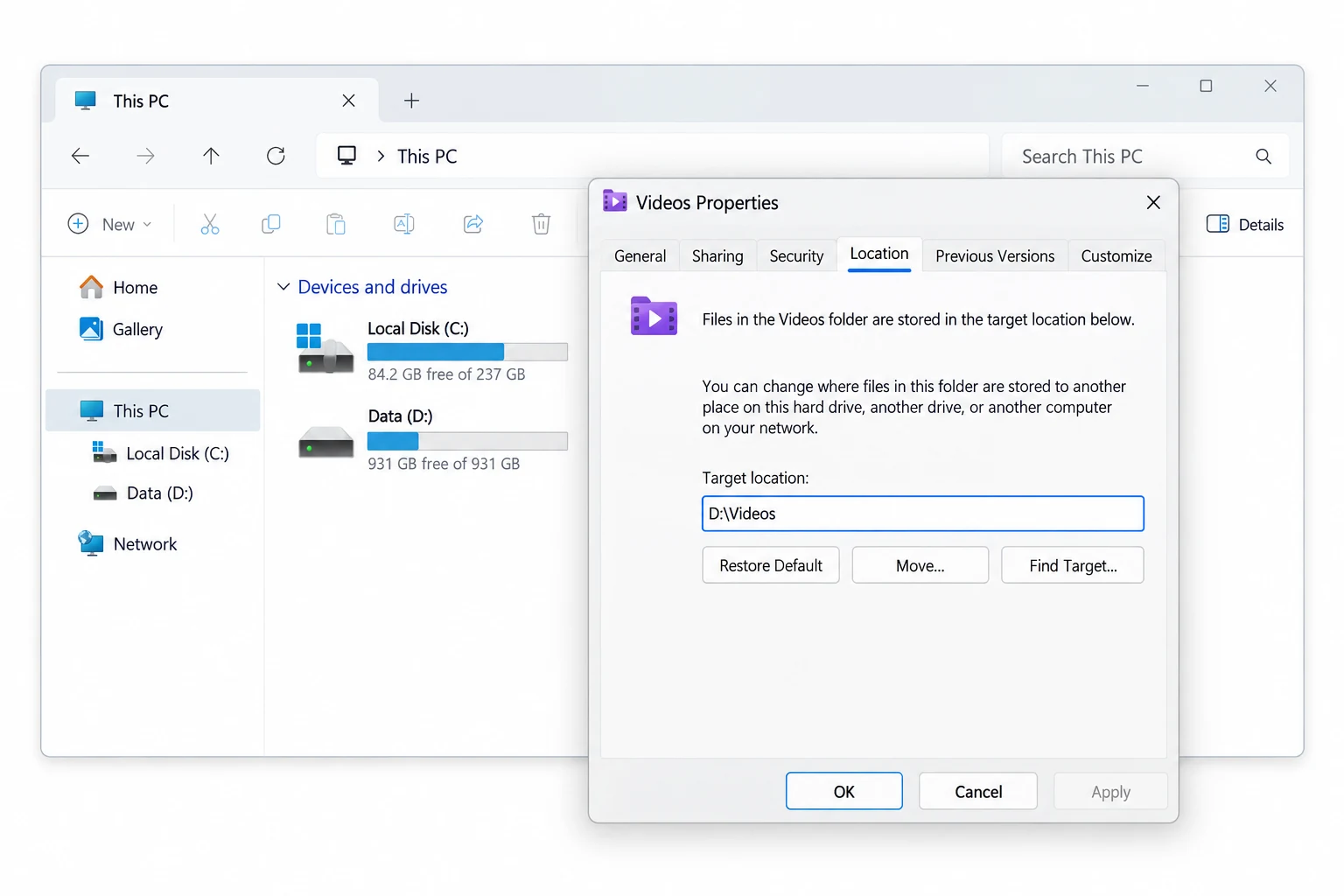Refresh the This PC view
The height and width of the screenshot is (896, 1344).
tap(276, 156)
